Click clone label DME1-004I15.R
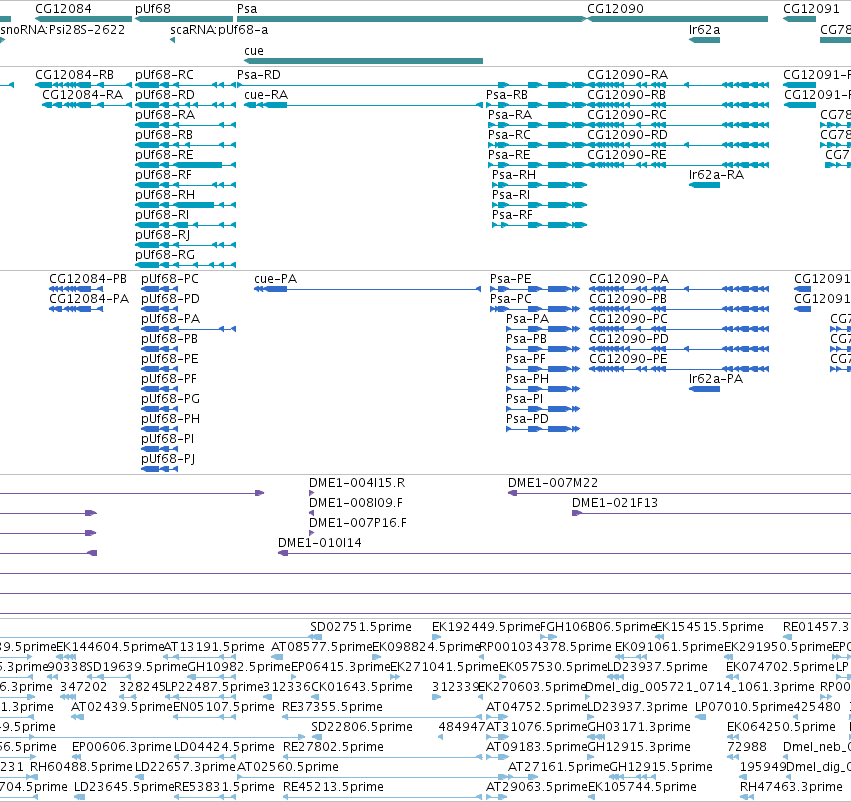Screen dimensions: 851x802 tap(357, 482)
